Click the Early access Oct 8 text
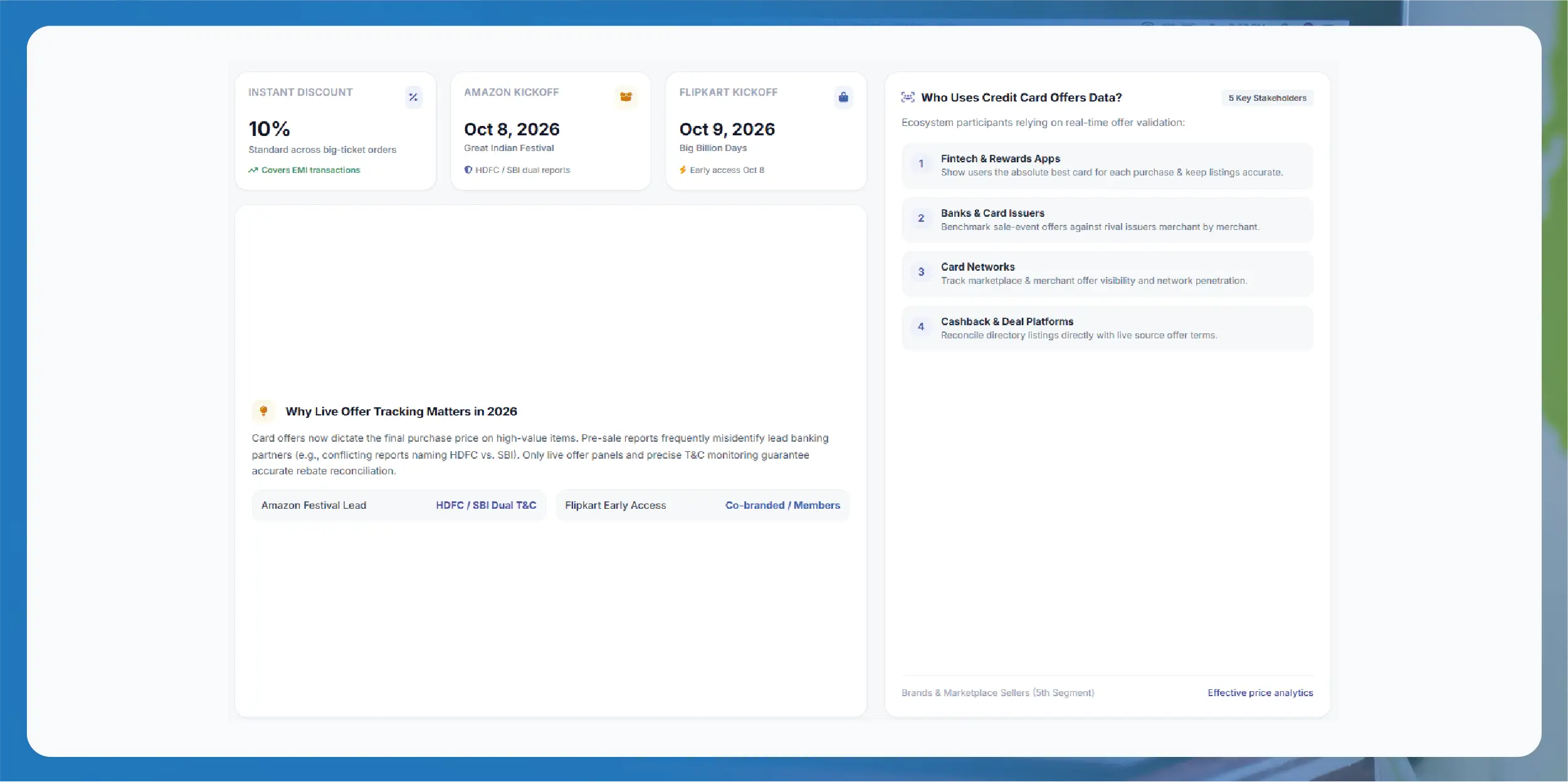Image resolution: width=1568 pixels, height=782 pixels. click(x=727, y=170)
